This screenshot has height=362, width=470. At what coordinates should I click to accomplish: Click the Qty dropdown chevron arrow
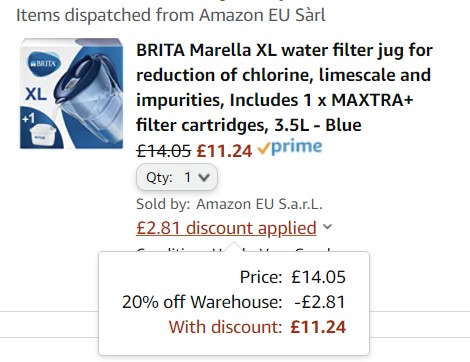[x=204, y=177]
